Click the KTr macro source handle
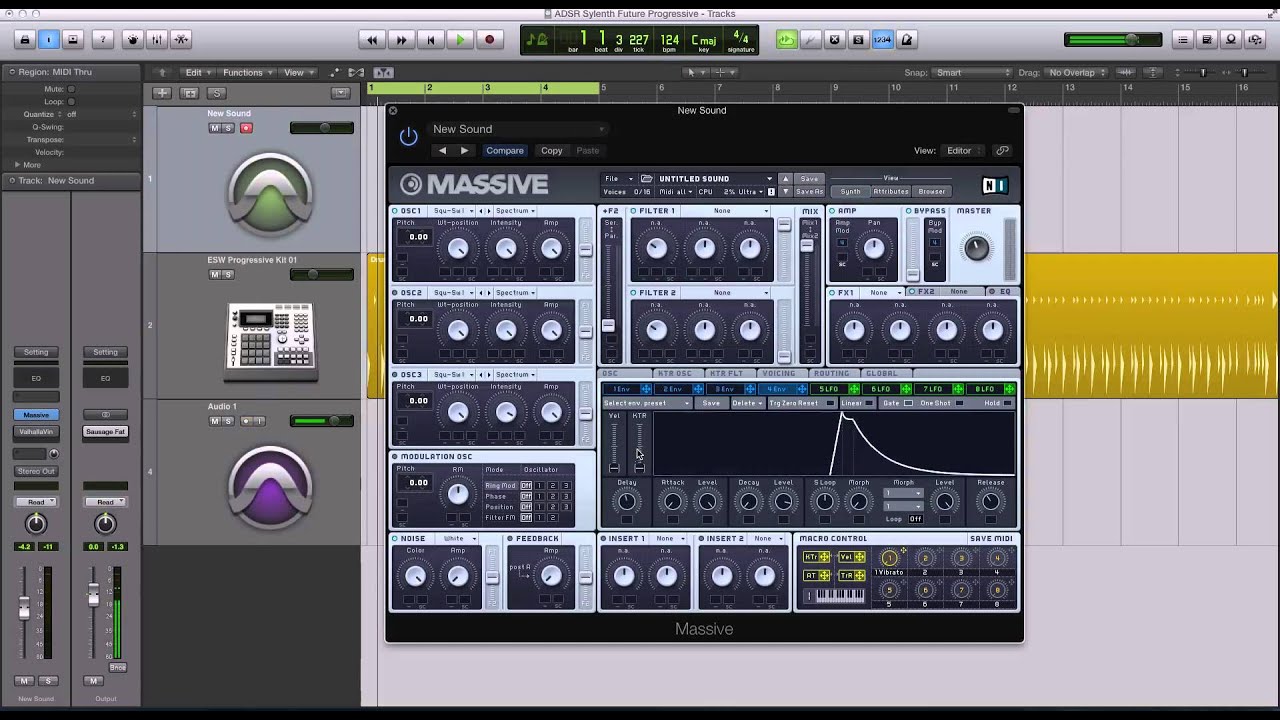Image resolution: width=1280 pixels, height=720 pixels. click(x=817, y=557)
